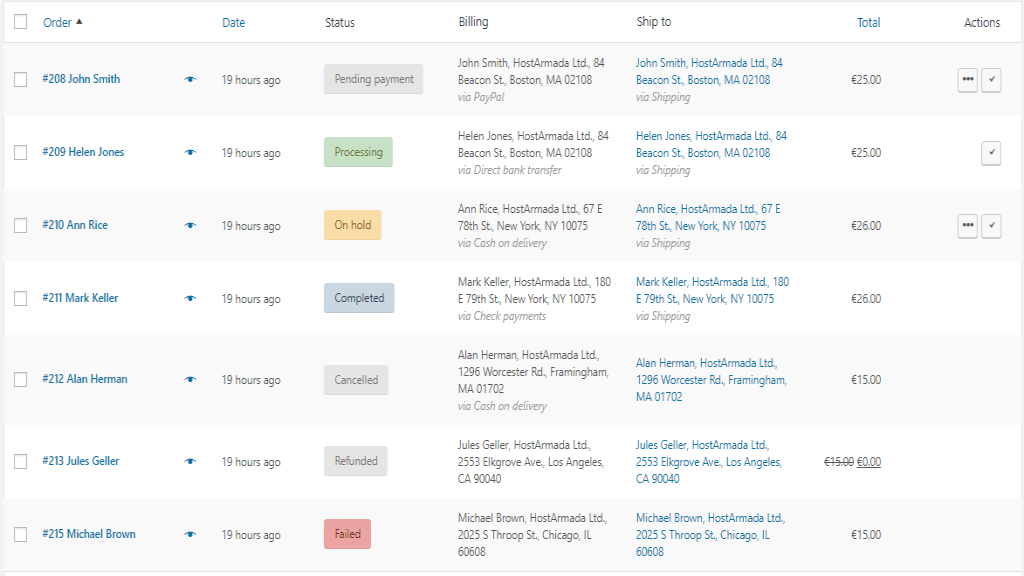Sort the table by the Order column

58,22
